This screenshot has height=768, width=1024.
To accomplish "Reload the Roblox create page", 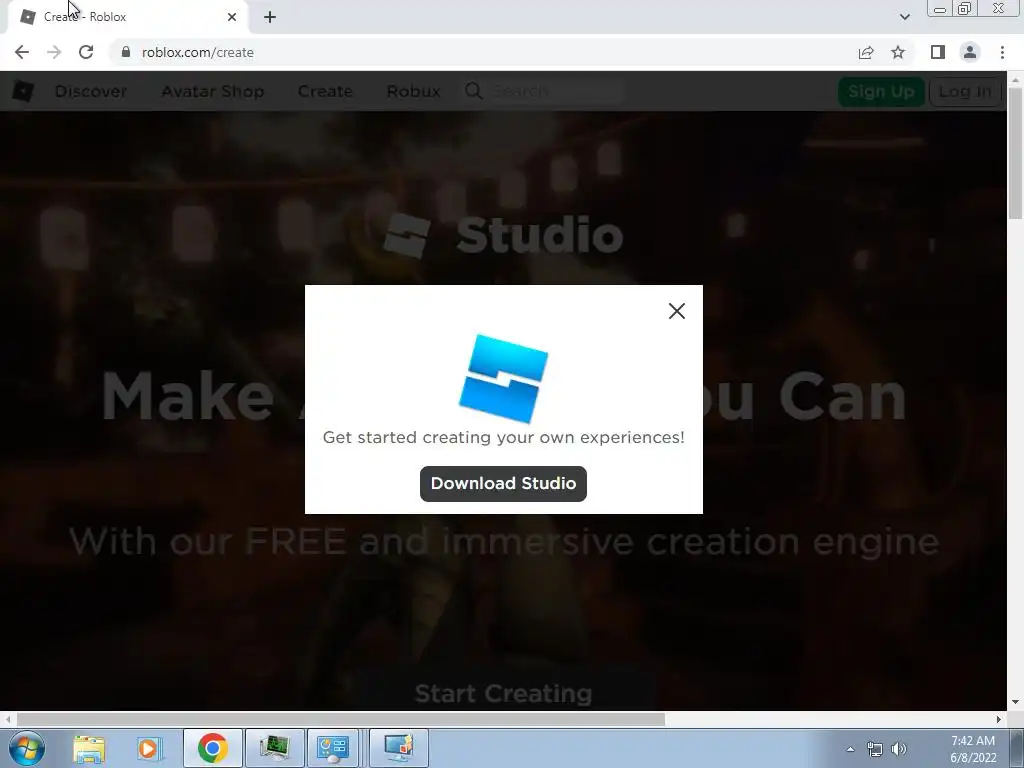I will tap(86, 52).
